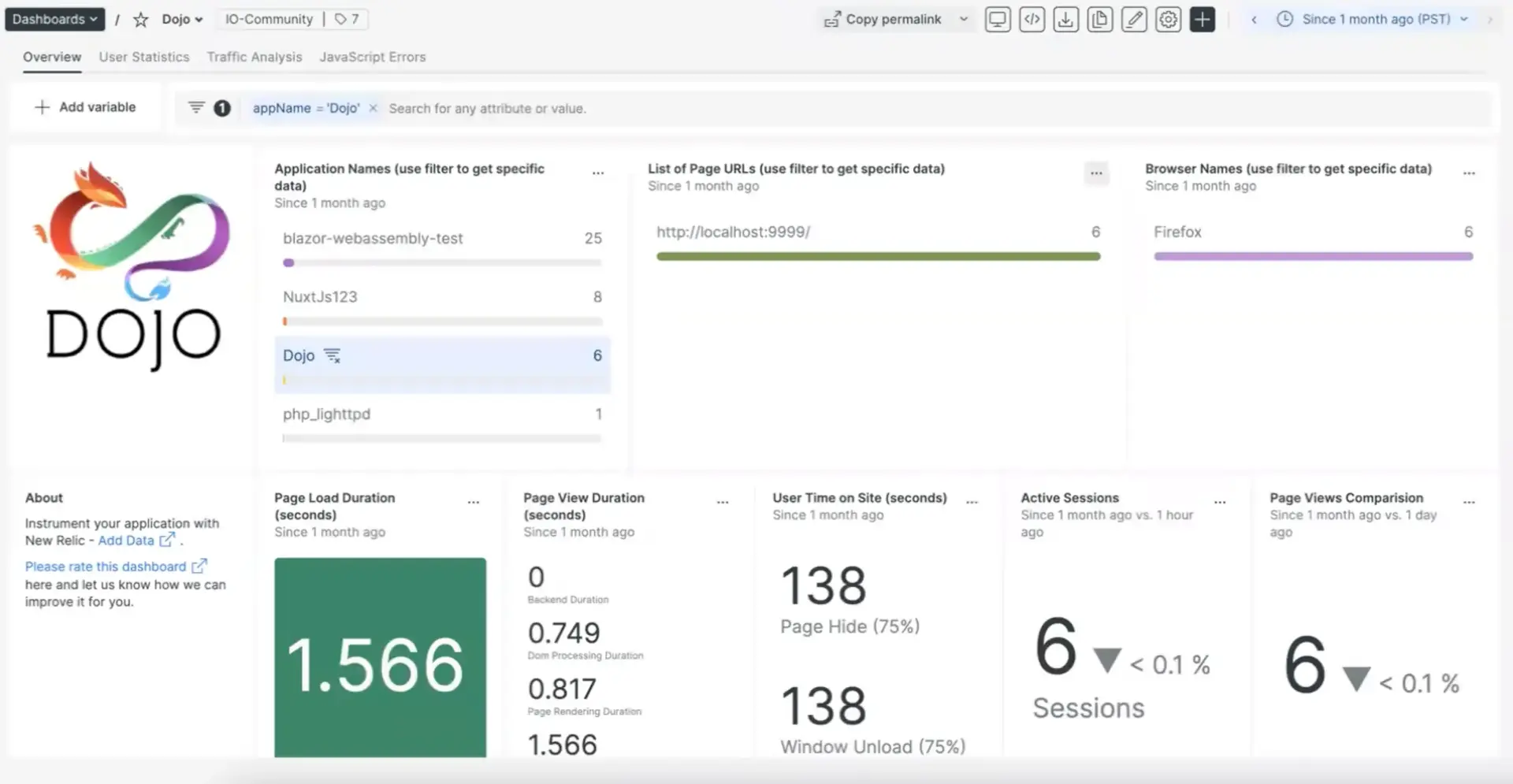Click the Add variable button

coord(86,107)
